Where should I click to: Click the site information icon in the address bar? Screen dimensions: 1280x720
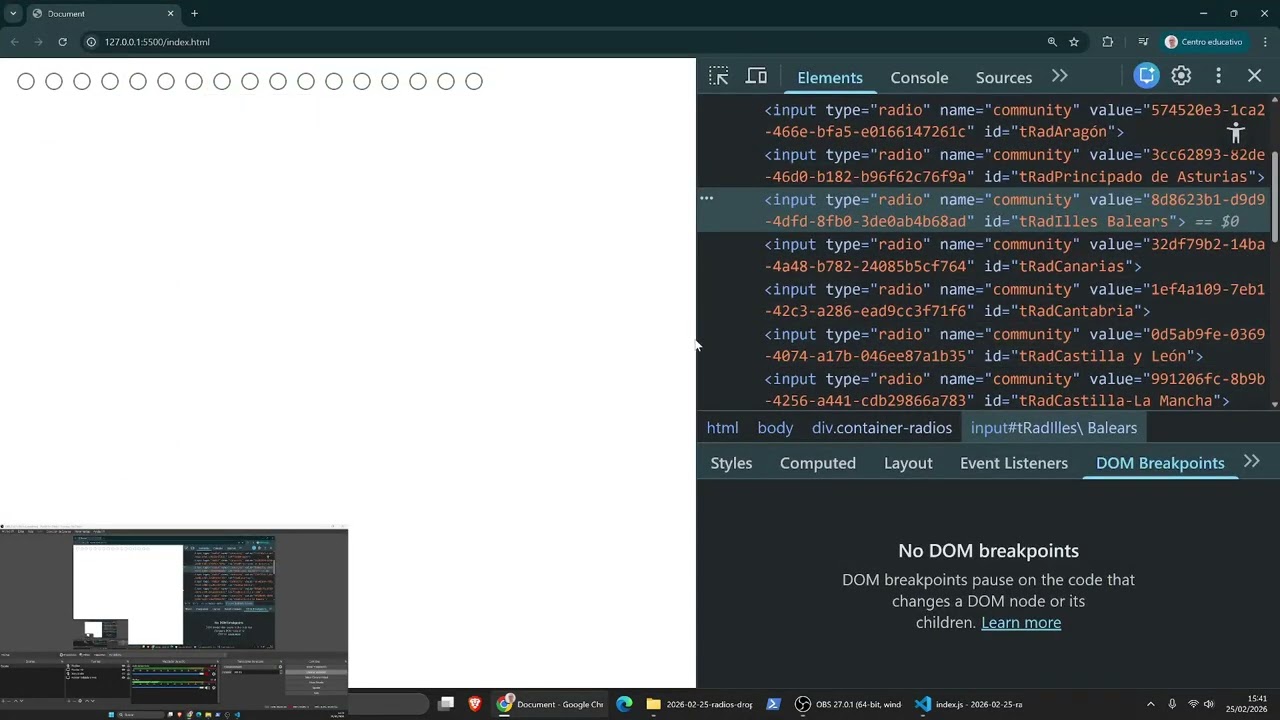pos(91,42)
